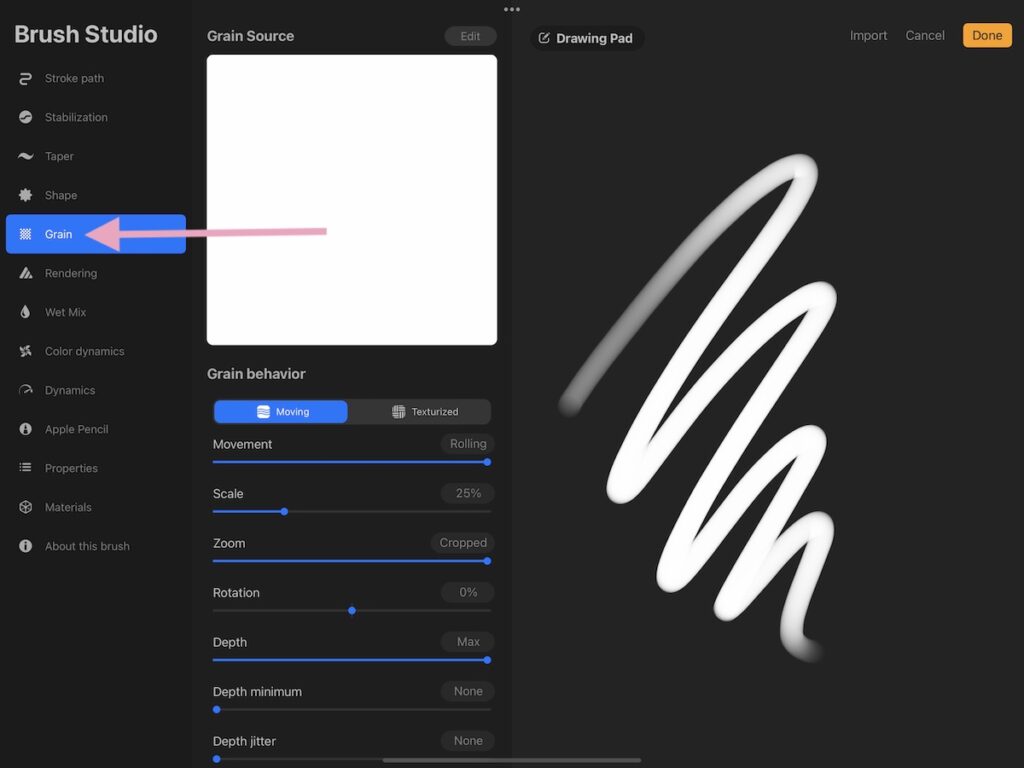Open the Stabilization panel

click(x=27, y=117)
